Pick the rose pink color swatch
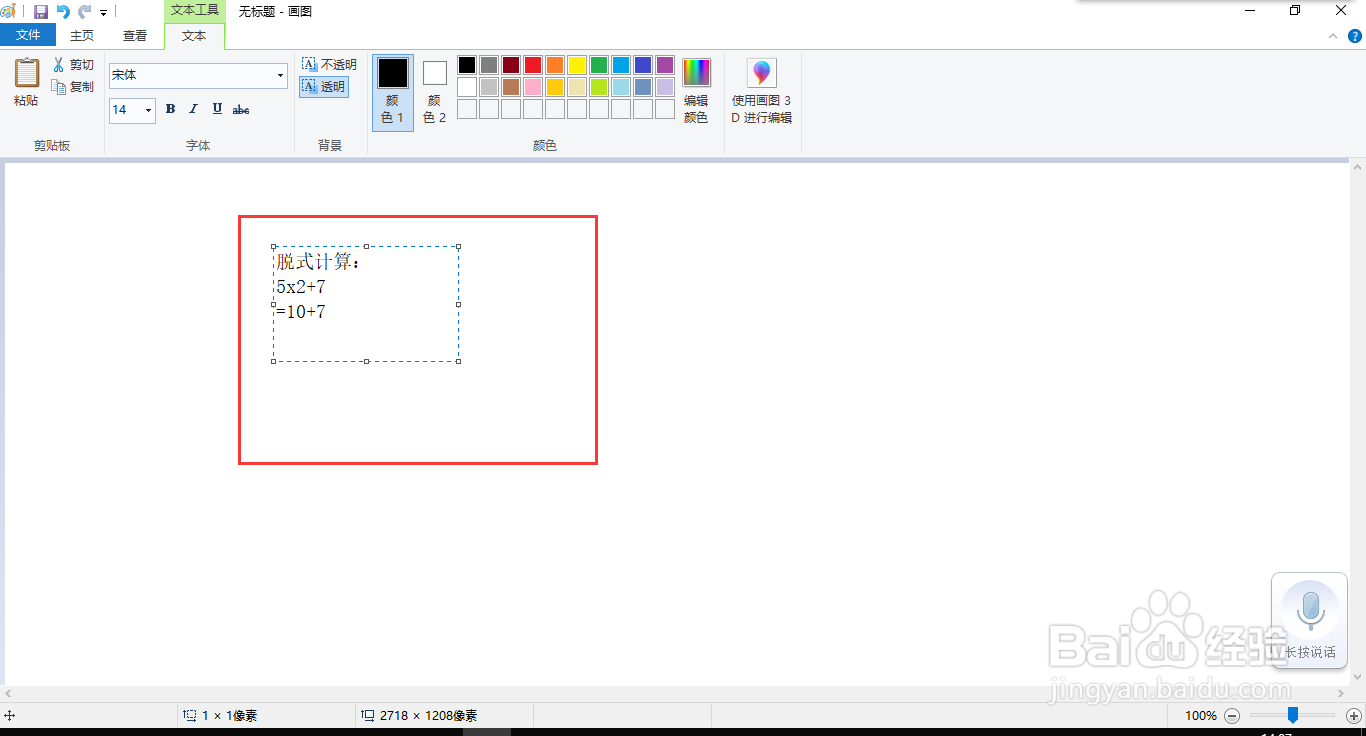The image size is (1366, 736). tap(533, 87)
